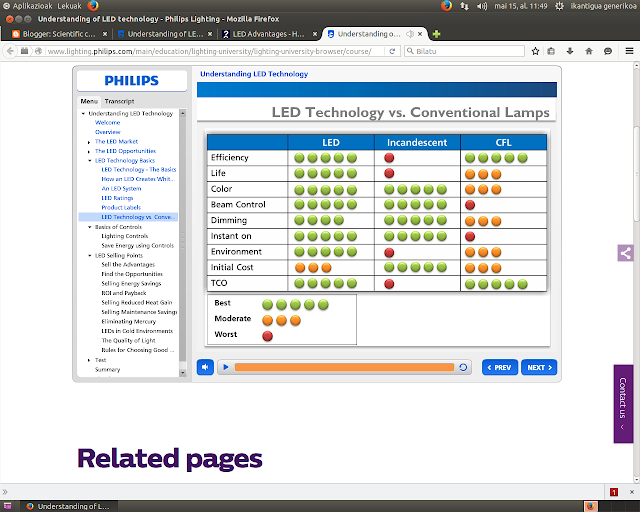Open the Product Labels lesson
This screenshot has width=640, height=512.
pos(121,207)
